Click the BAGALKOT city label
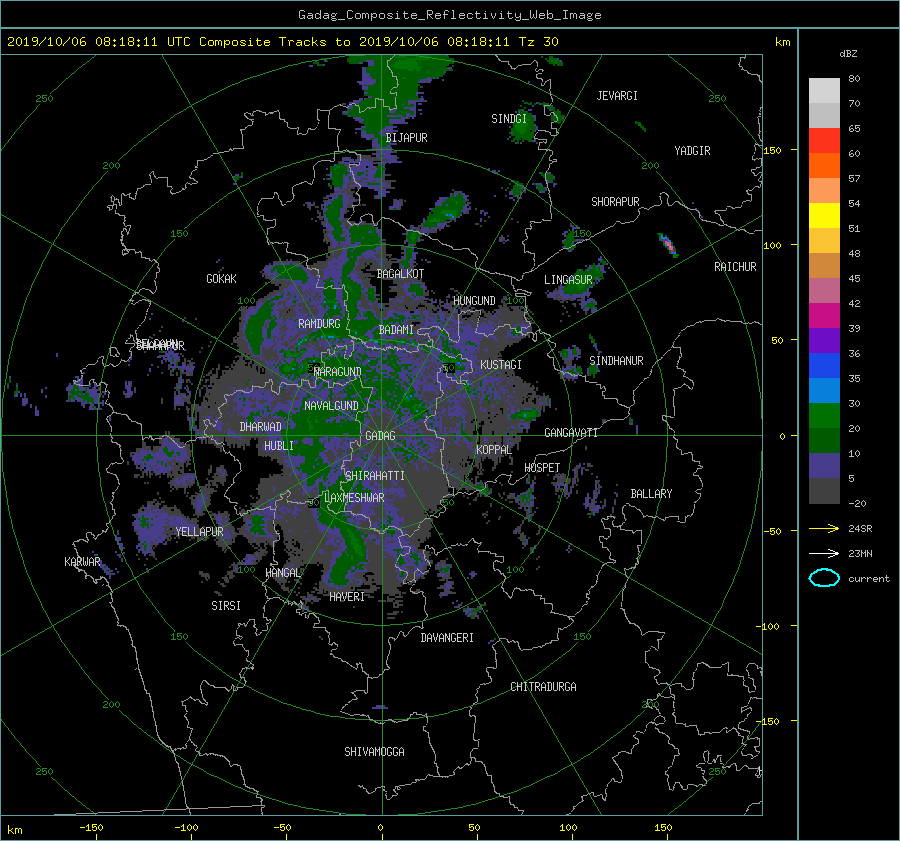Image resolution: width=900 pixels, height=841 pixels. [400, 274]
